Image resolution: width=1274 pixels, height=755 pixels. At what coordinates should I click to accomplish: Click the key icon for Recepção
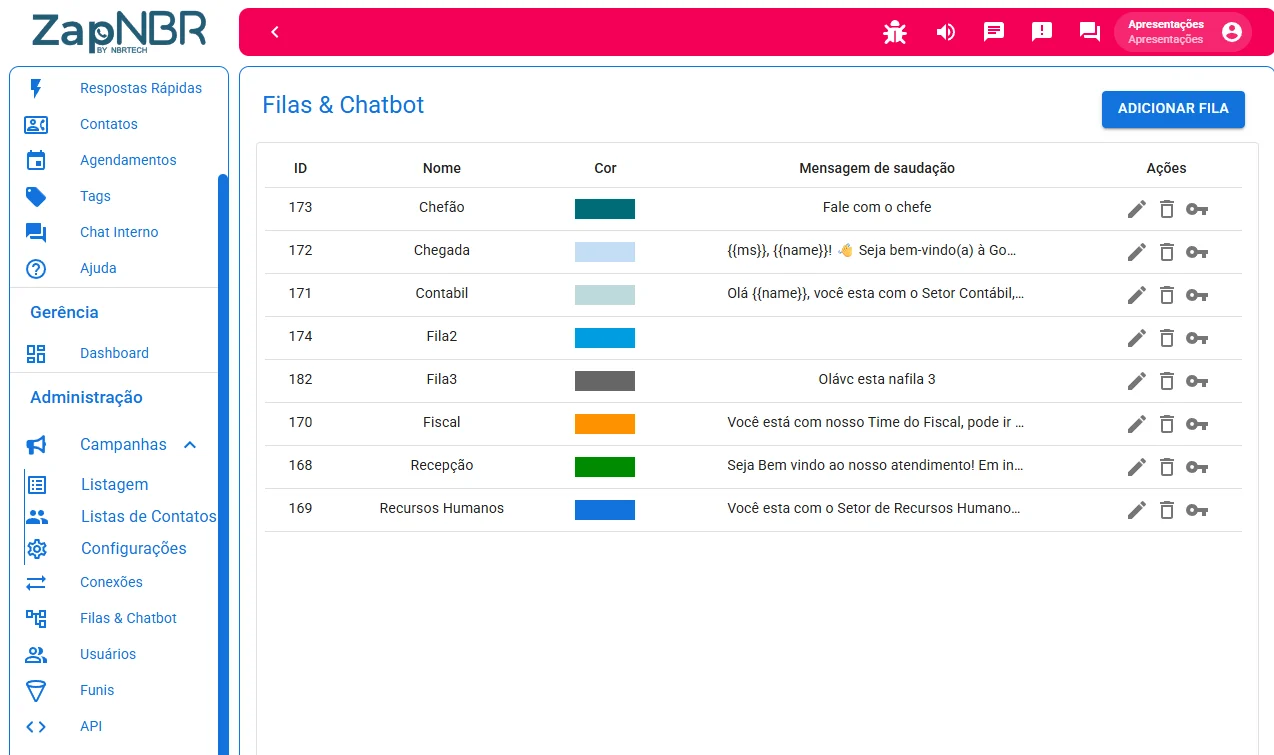(x=1197, y=467)
